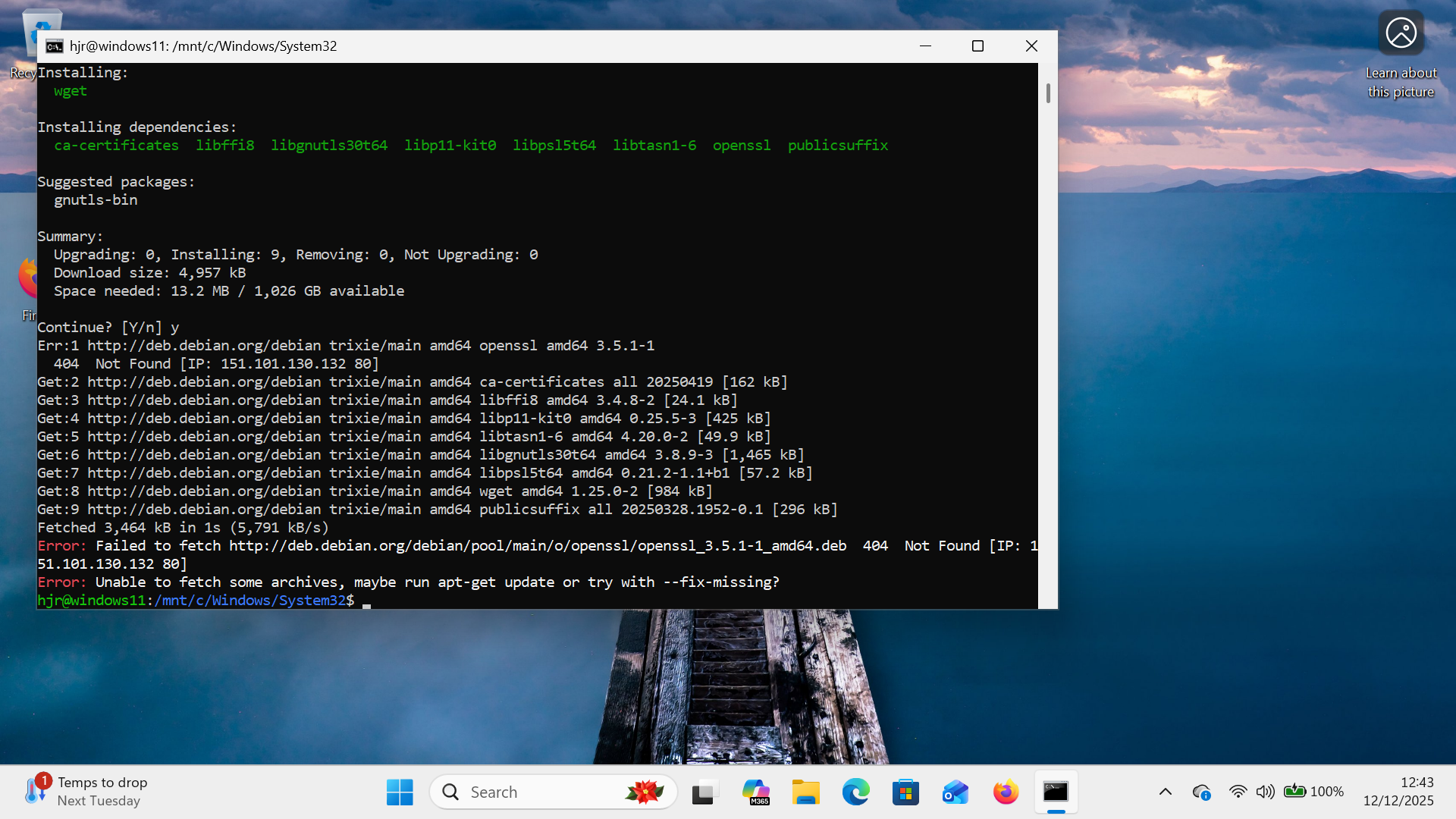Open the Windows Start menu
1456x819 pixels.
tap(400, 792)
